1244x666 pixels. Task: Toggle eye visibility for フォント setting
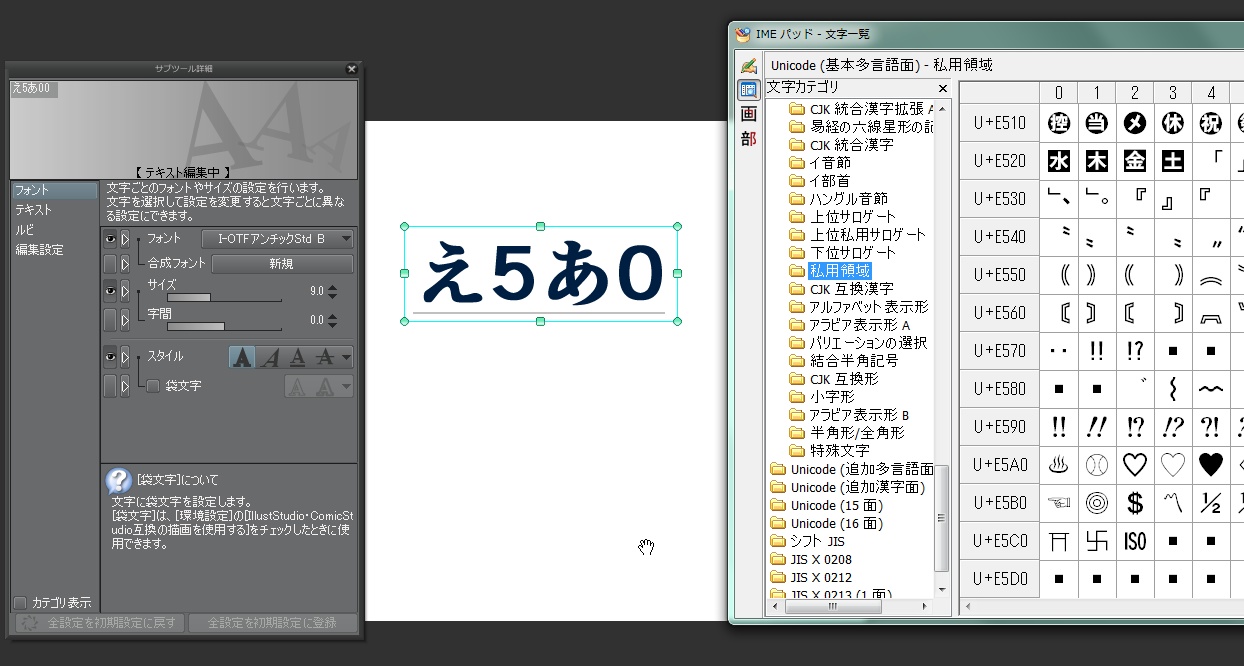(x=110, y=239)
